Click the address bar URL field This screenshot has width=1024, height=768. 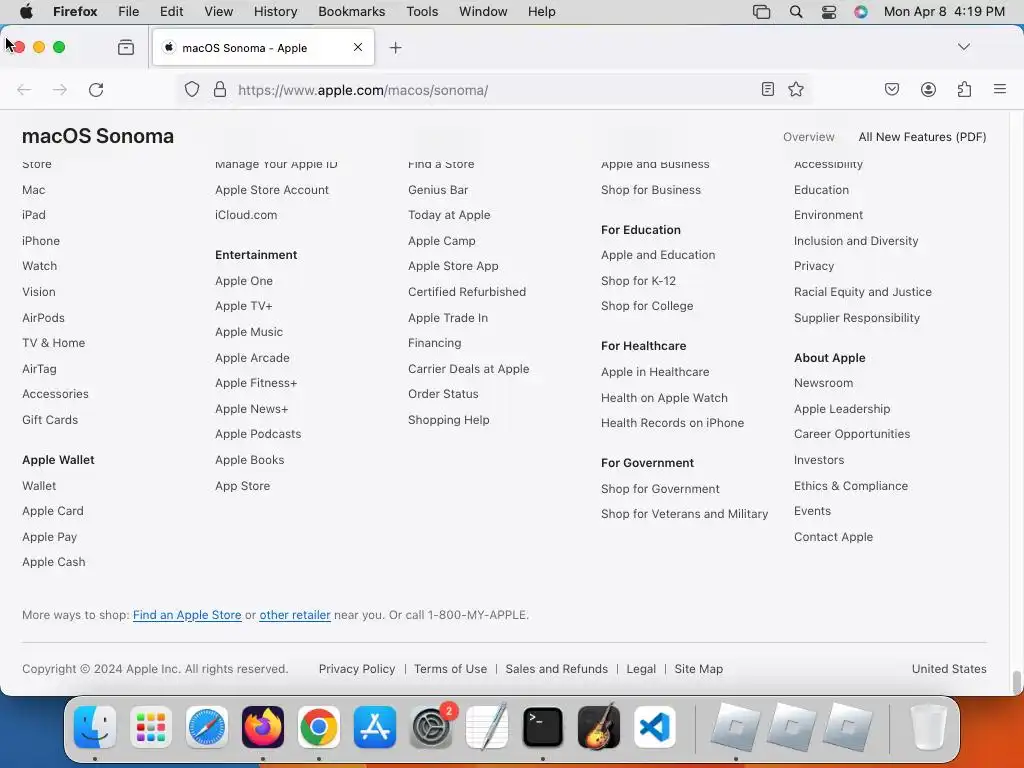pos(494,90)
